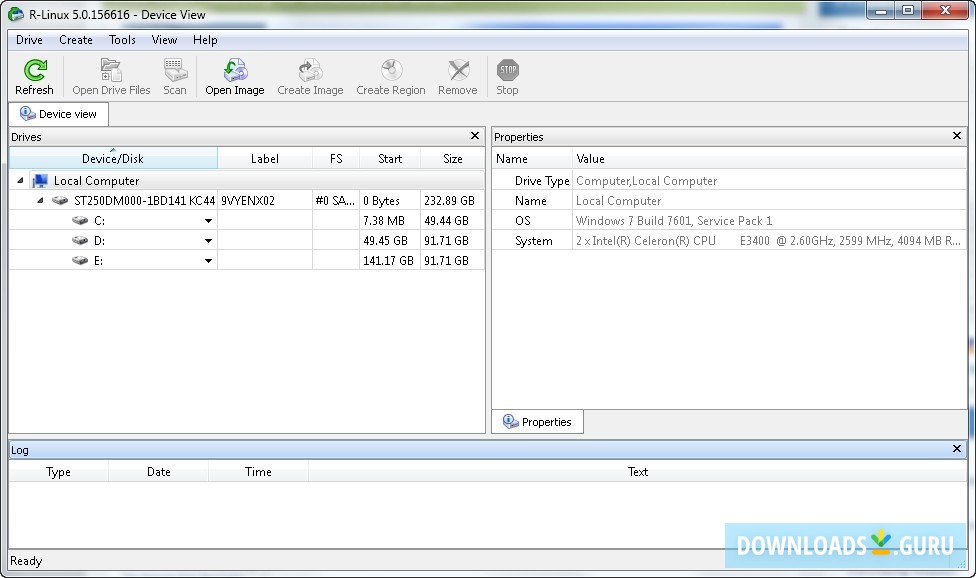This screenshot has width=976, height=578.
Task: Click the Log Text column header
Action: [x=637, y=472]
